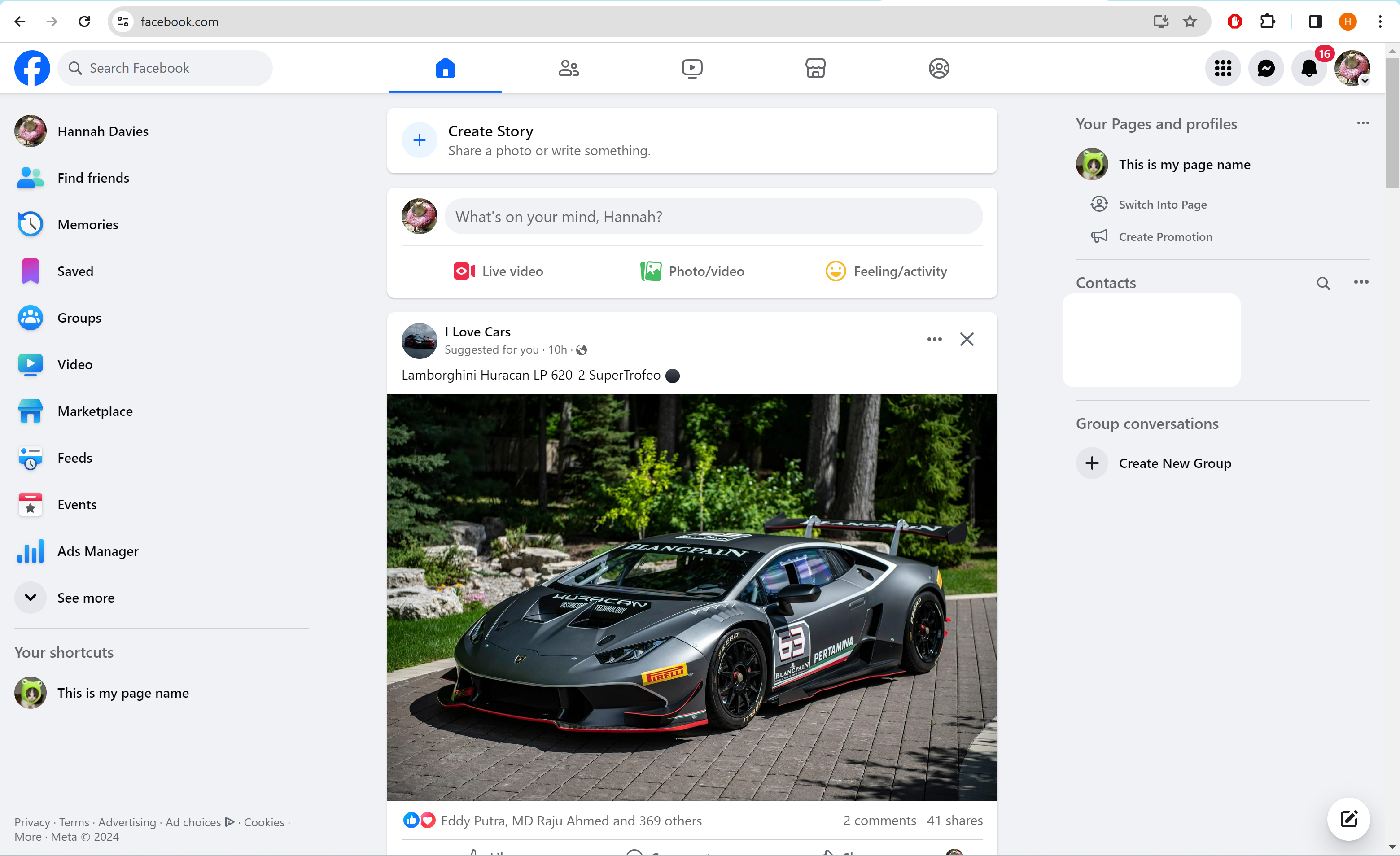Go back in browser
This screenshot has height=856, width=1400.
[x=20, y=22]
